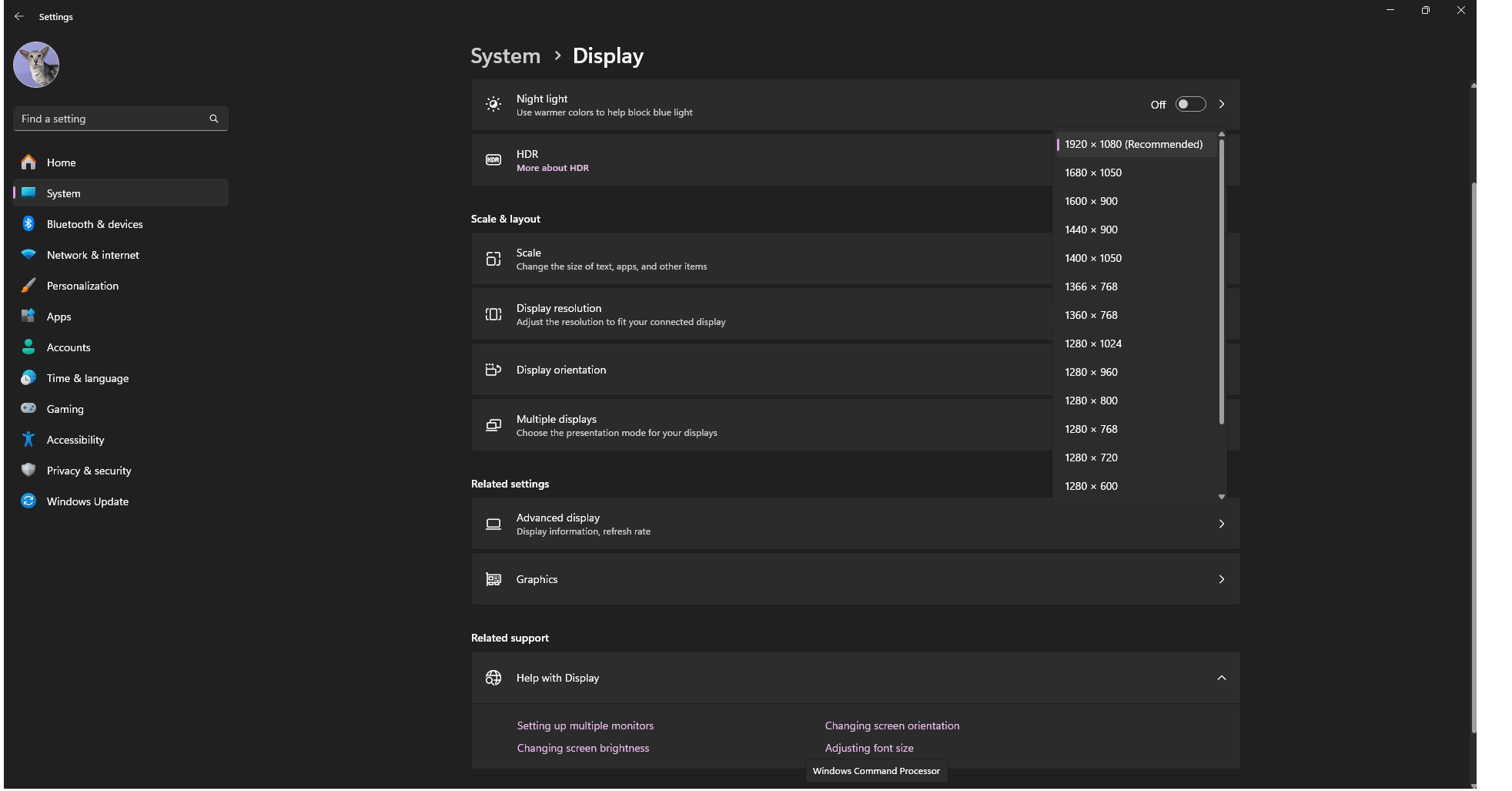This screenshot has width=1512, height=791.
Task: Click the Settings page vertical scrollbar
Action: [x=1474, y=458]
